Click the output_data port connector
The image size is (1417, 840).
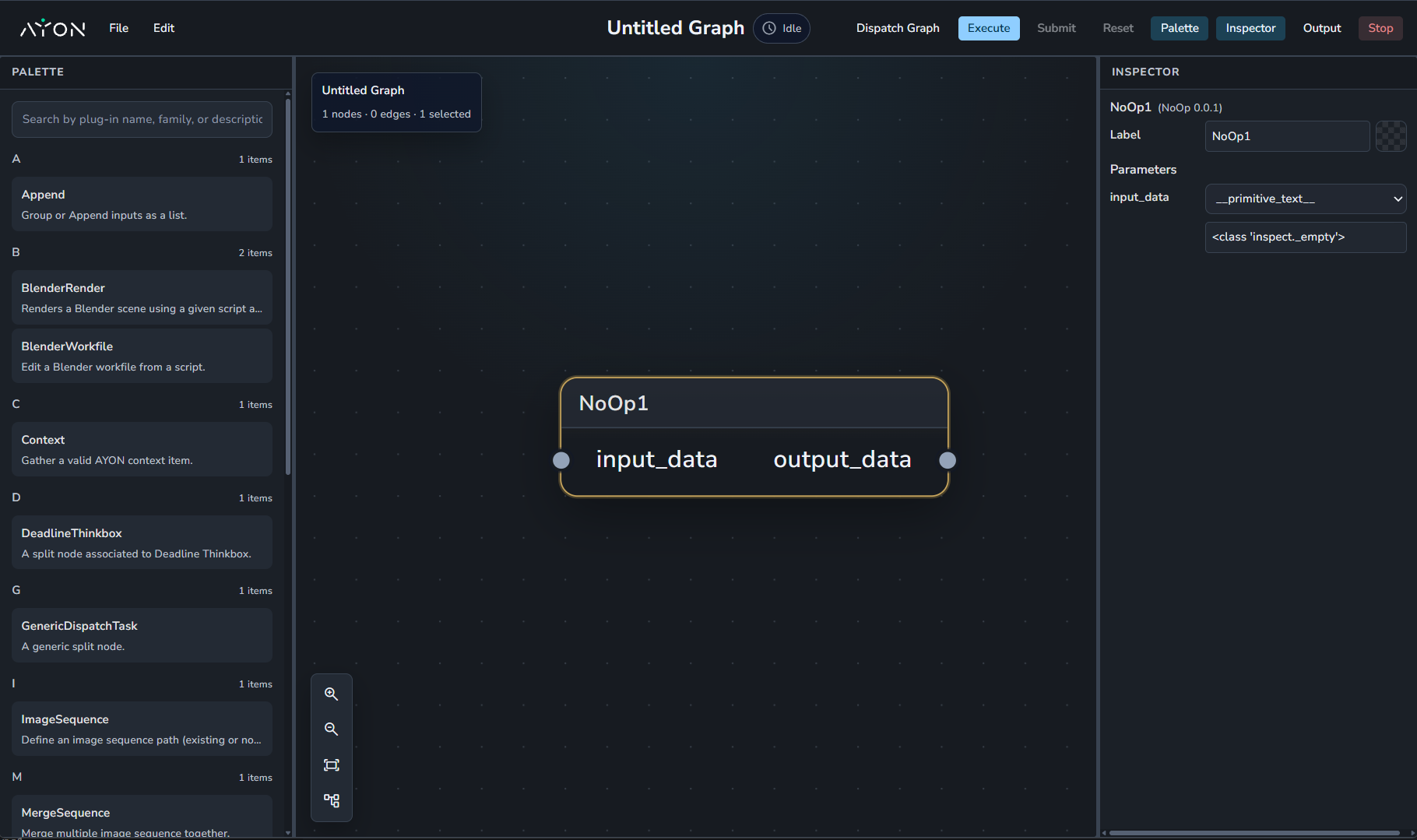coord(948,460)
